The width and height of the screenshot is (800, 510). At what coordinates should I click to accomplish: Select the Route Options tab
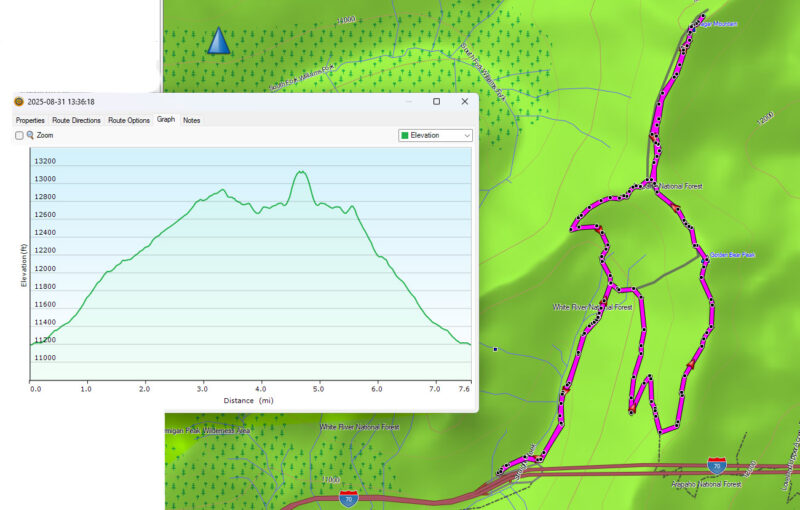coord(129,120)
